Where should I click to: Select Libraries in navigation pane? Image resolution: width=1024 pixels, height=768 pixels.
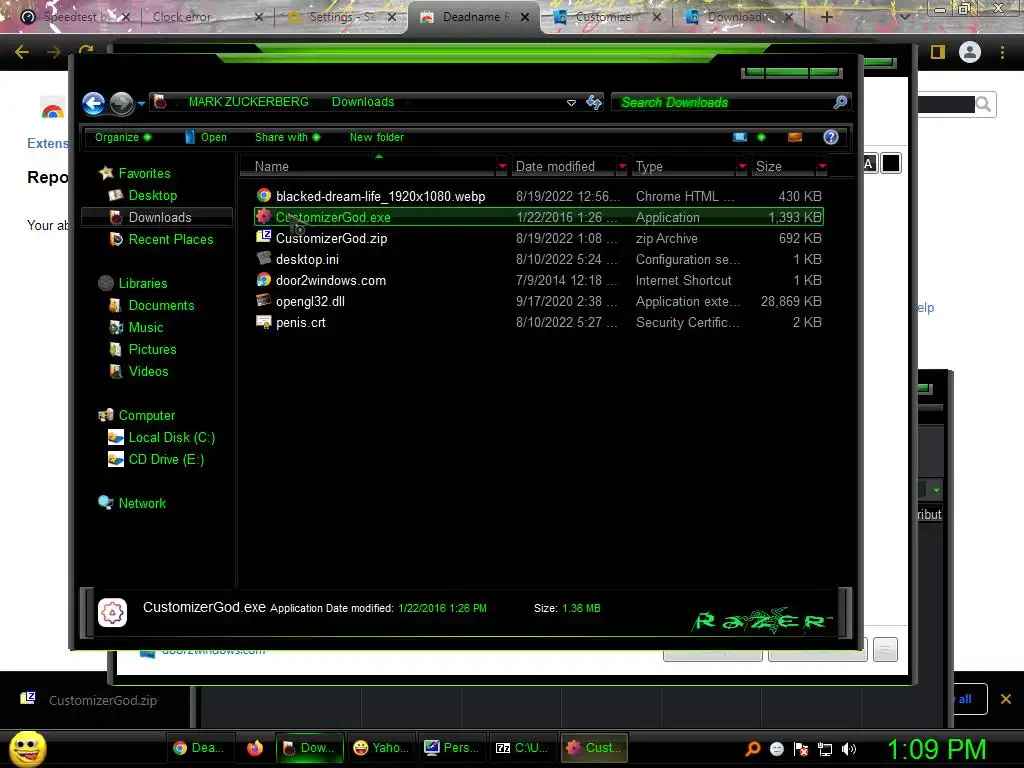pyautogui.click(x=143, y=283)
